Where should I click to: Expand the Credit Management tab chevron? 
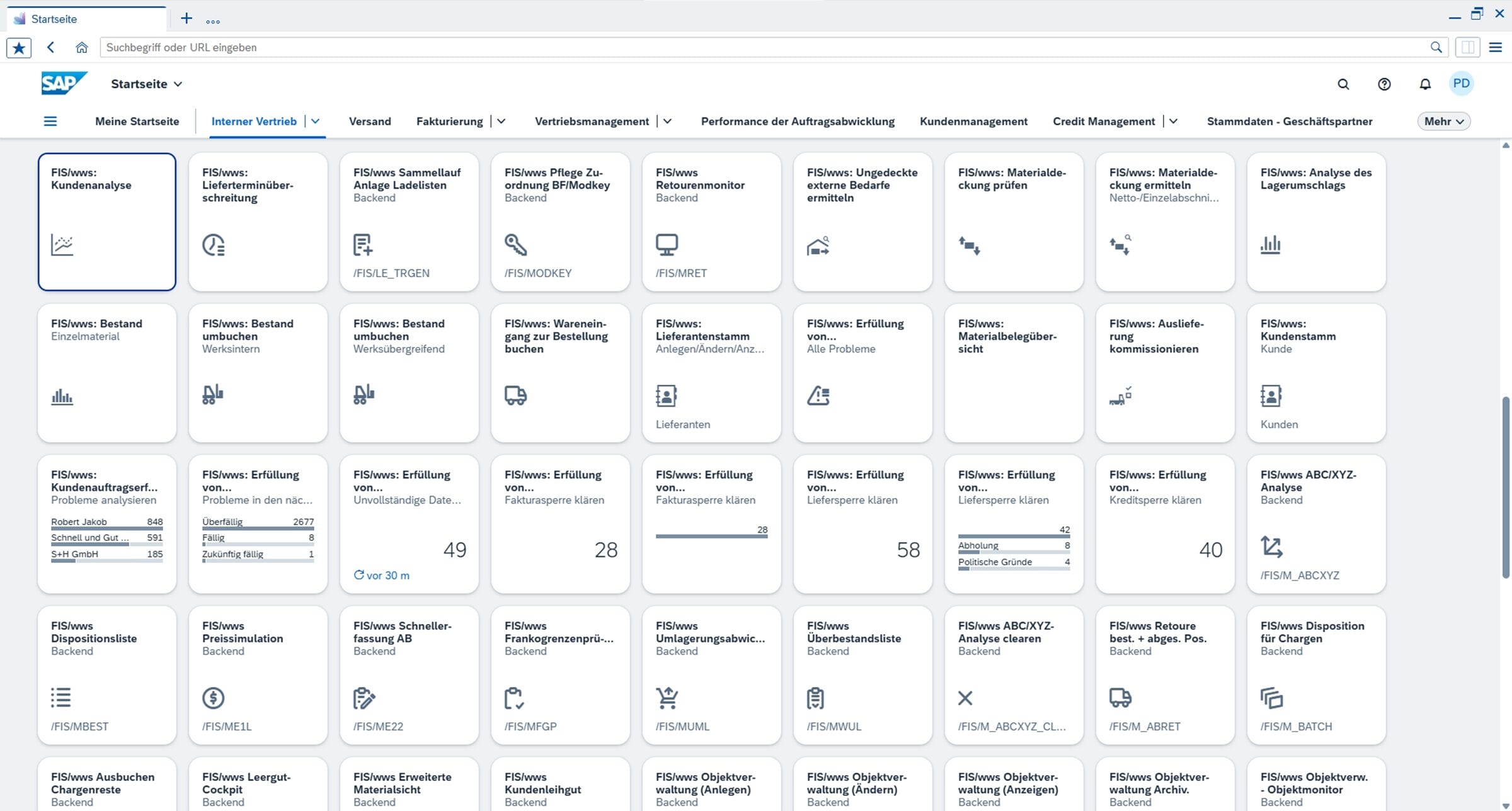pyautogui.click(x=1173, y=121)
